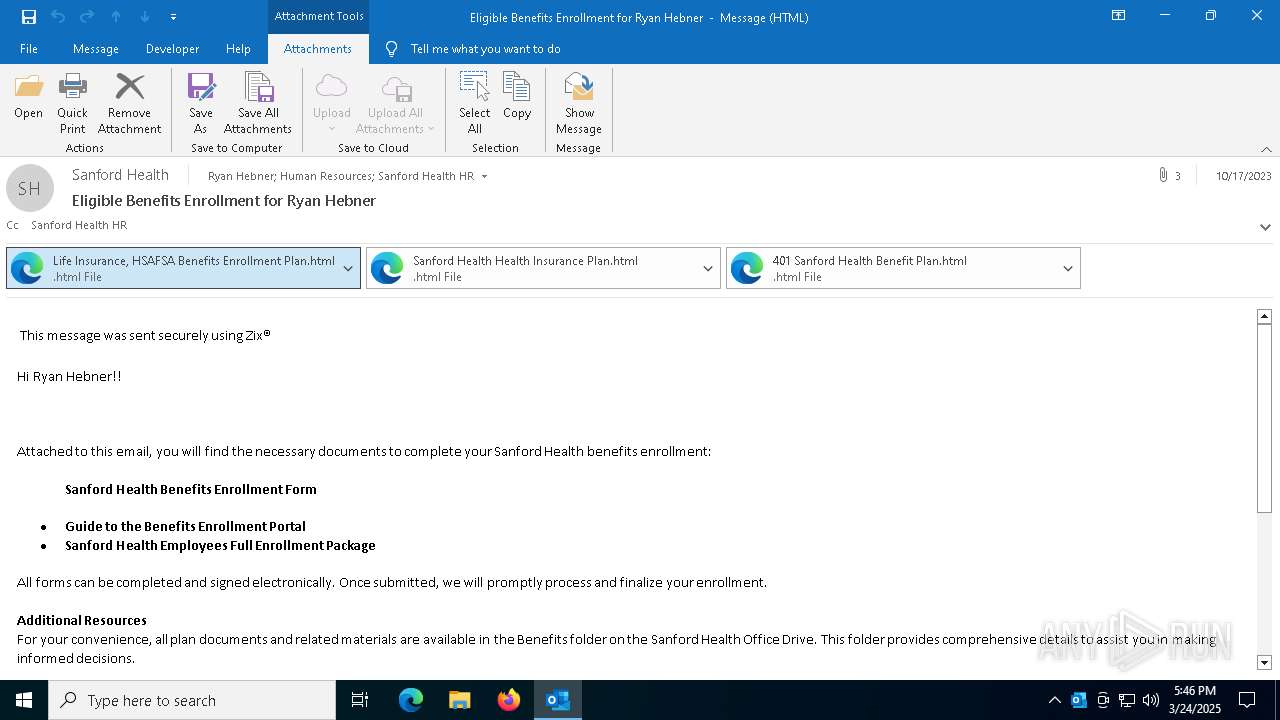Screen dimensions: 1280x720
Task: Expand the recipients list arrow
Action: click(484, 176)
